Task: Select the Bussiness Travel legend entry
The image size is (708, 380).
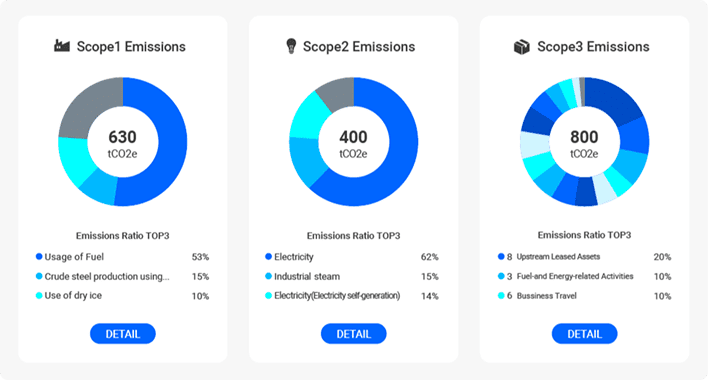Action: pos(584,296)
